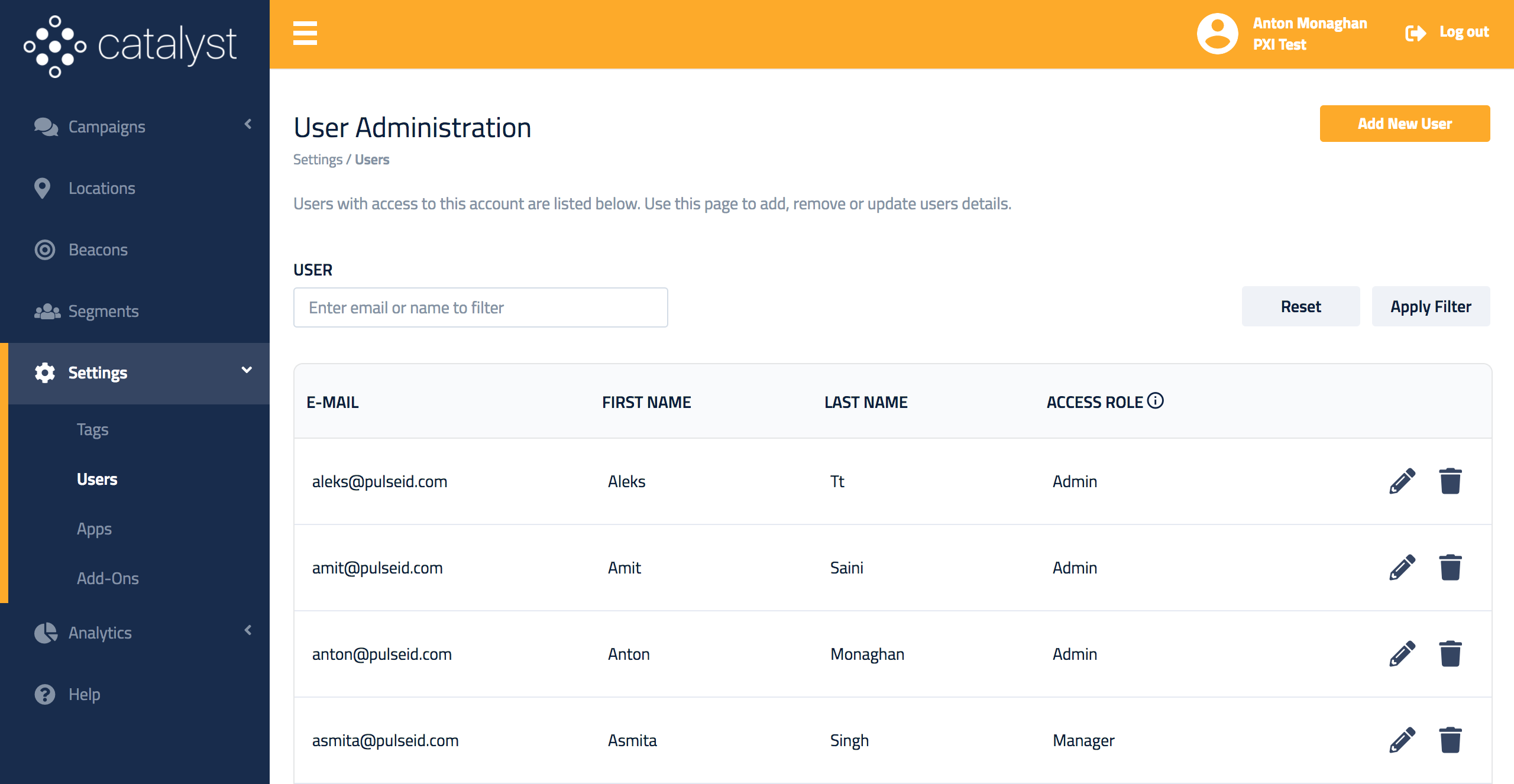Viewport: 1514px width, 784px height.
Task: Select Users under Settings
Action: point(97,480)
